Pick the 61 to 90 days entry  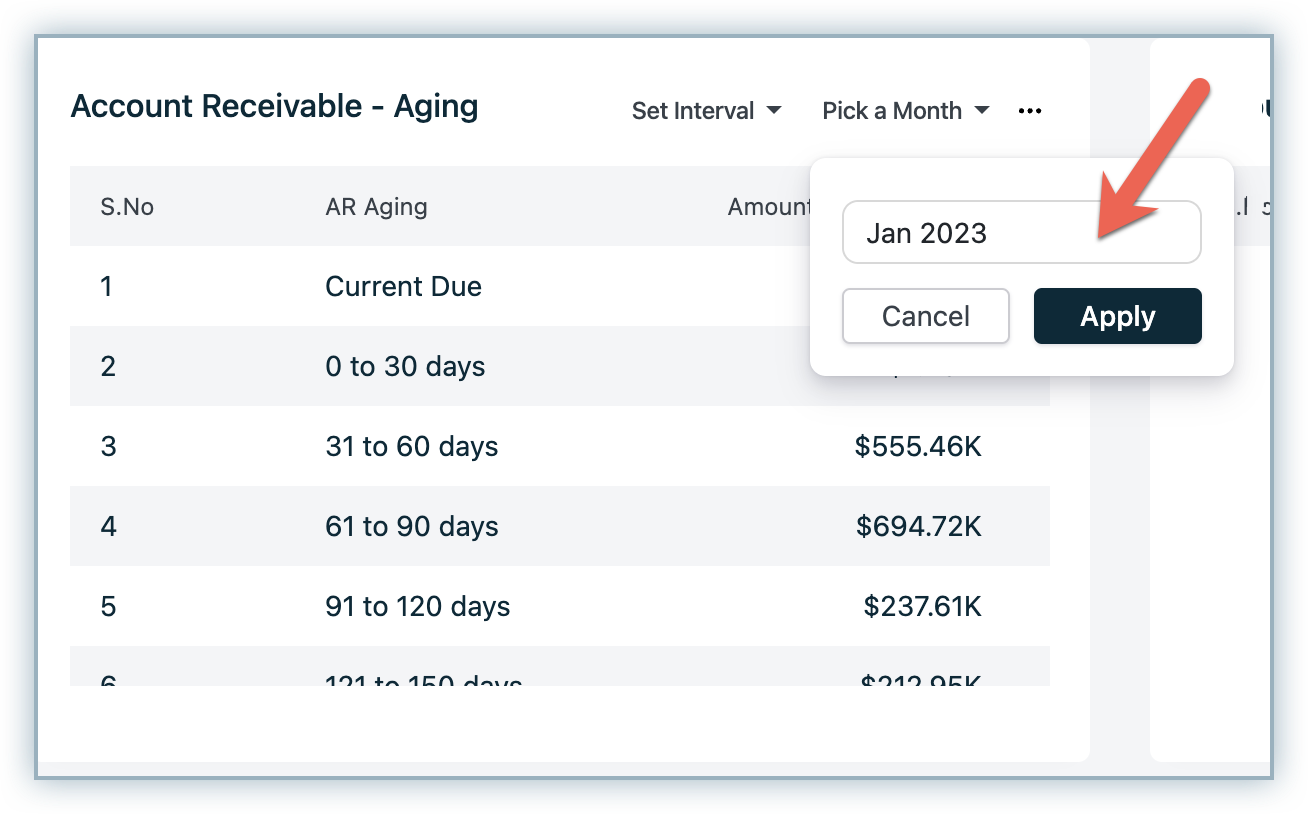pyautogui.click(x=411, y=526)
